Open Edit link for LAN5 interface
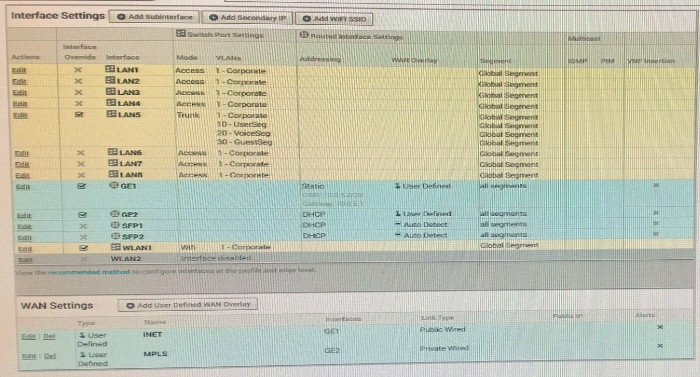700x377 pixels. tap(20, 115)
